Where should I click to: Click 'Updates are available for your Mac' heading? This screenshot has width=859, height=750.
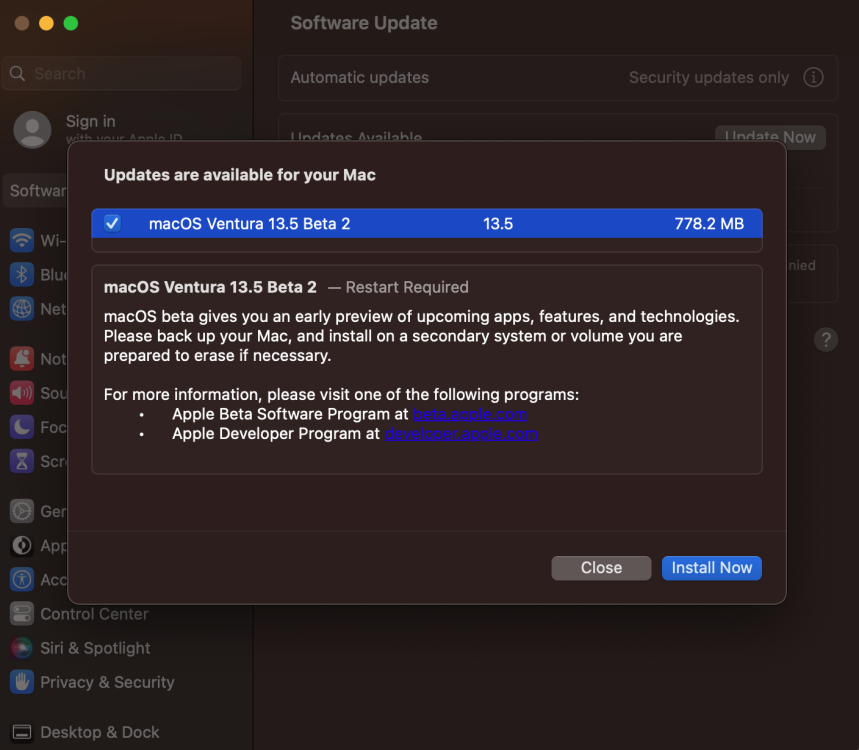pos(240,175)
